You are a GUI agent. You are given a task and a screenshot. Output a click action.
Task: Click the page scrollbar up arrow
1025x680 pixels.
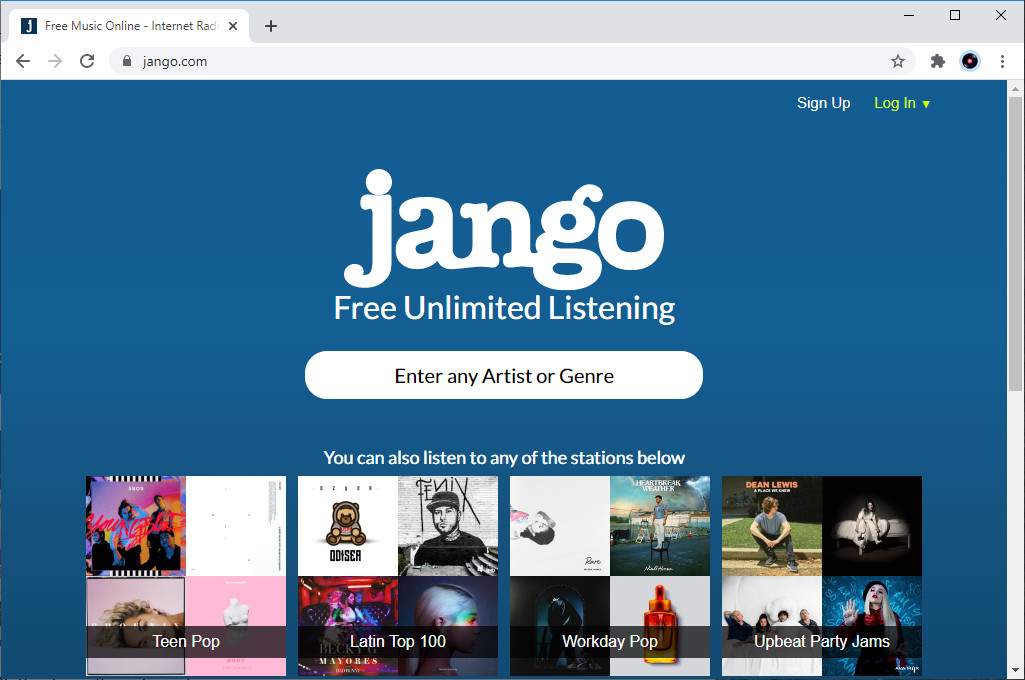click(1015, 88)
